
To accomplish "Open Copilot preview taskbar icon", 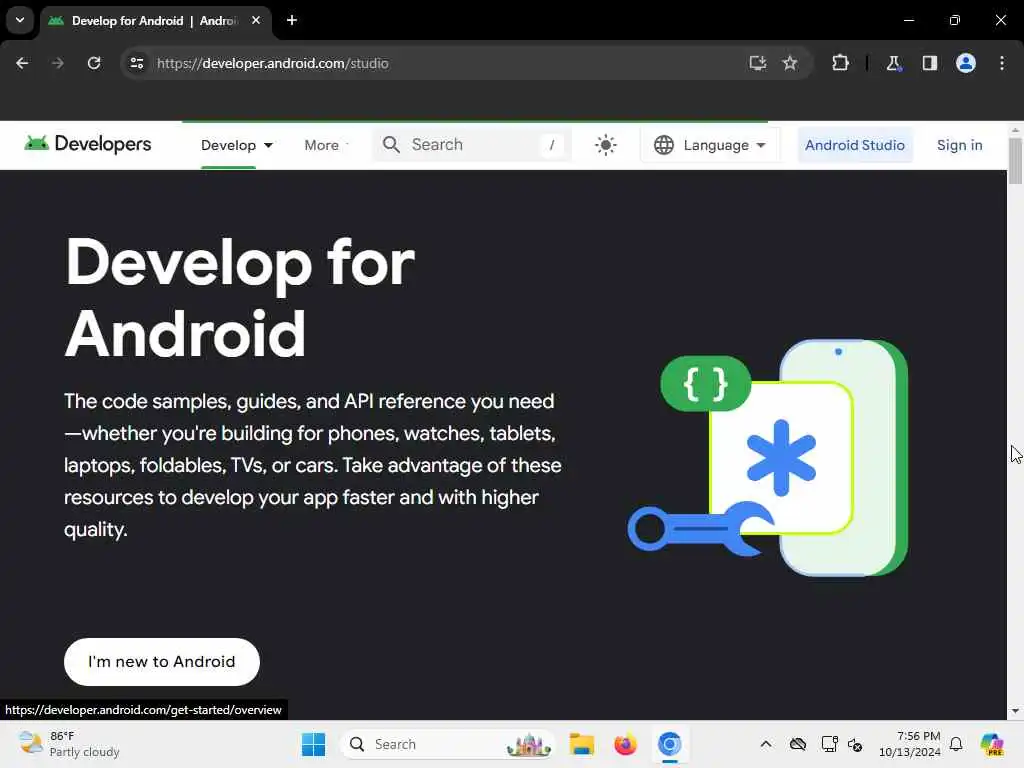I will pos(992,744).
